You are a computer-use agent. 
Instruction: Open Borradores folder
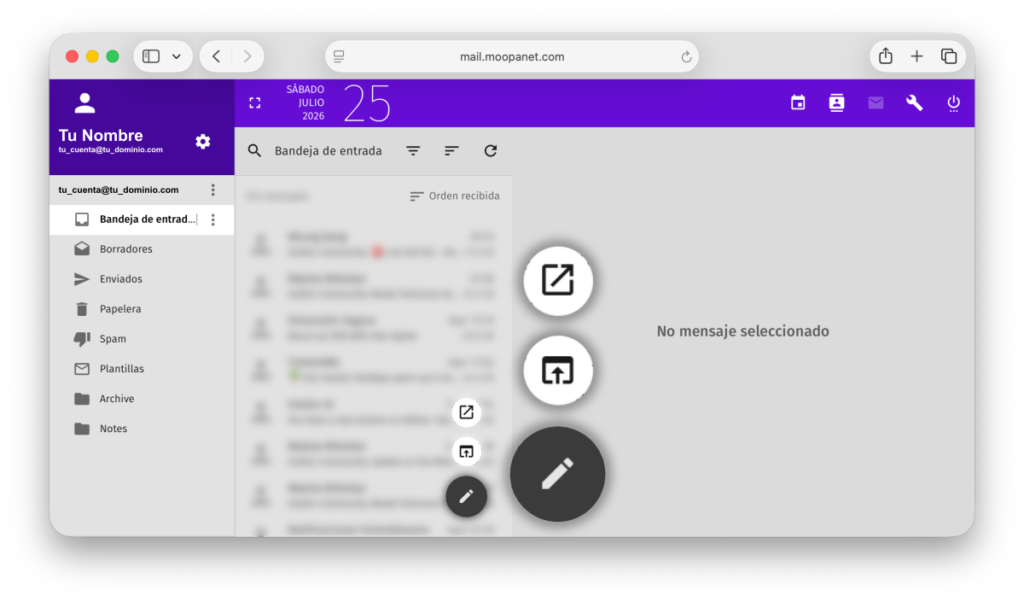142,249
